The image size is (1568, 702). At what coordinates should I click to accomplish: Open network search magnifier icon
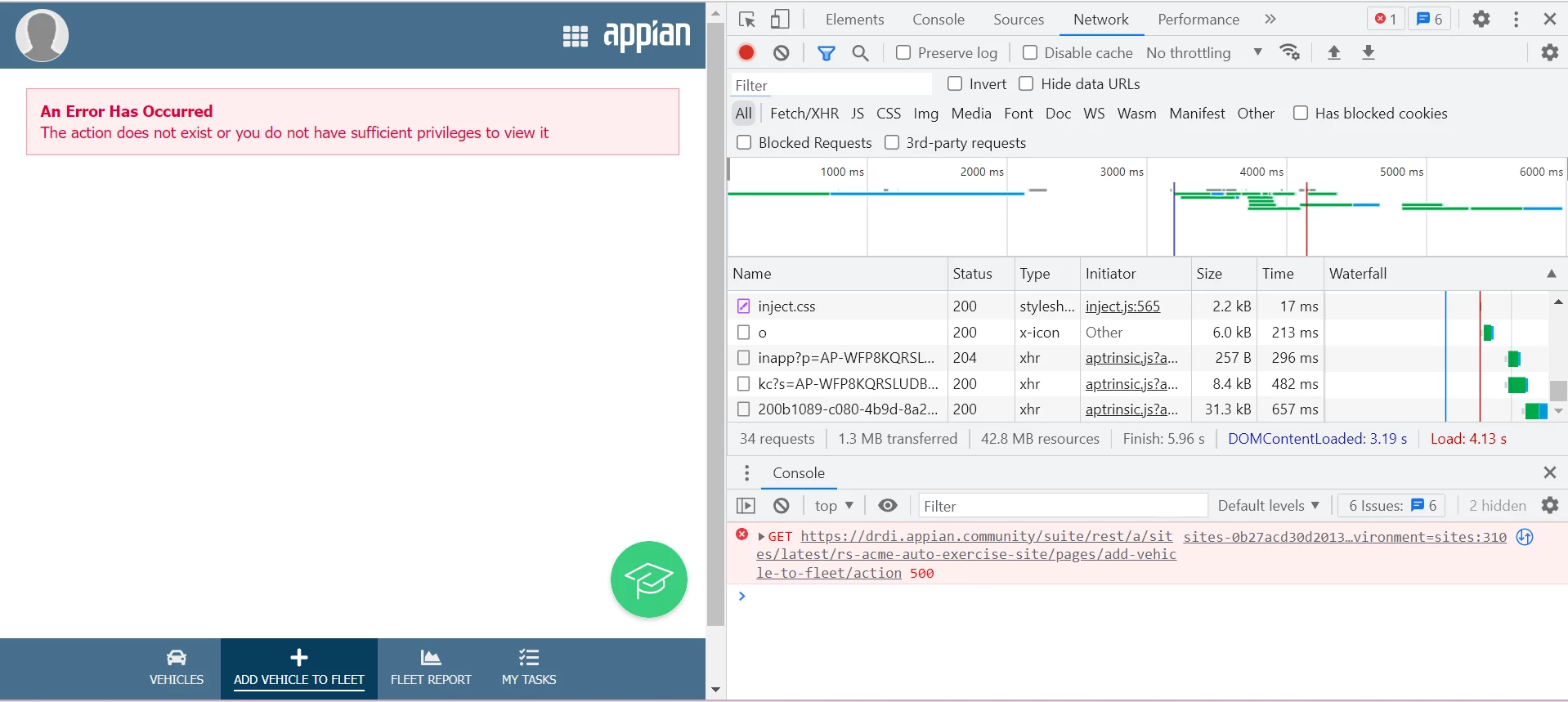860,53
